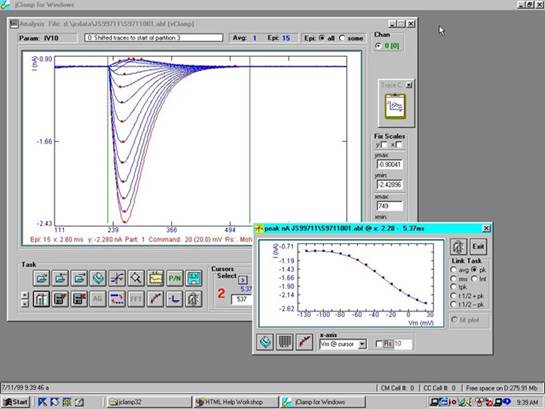Viewport: 545px width, 409px height.
Task: Click the ymin value field
Action: tap(390, 185)
